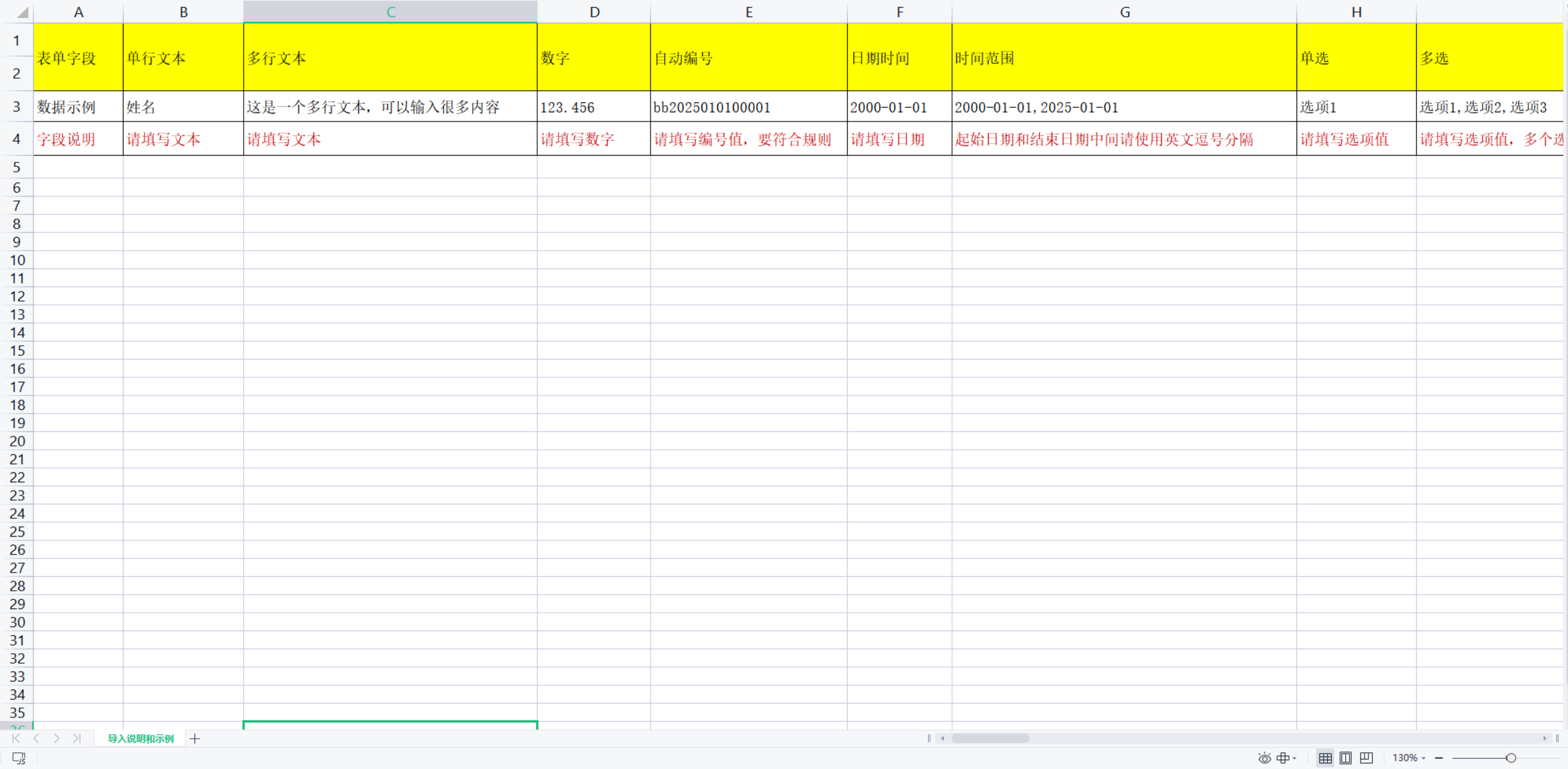Screen dimensions: 1568x769
Task: Jump to the first sheet with navigation arrow
Action: [16, 738]
